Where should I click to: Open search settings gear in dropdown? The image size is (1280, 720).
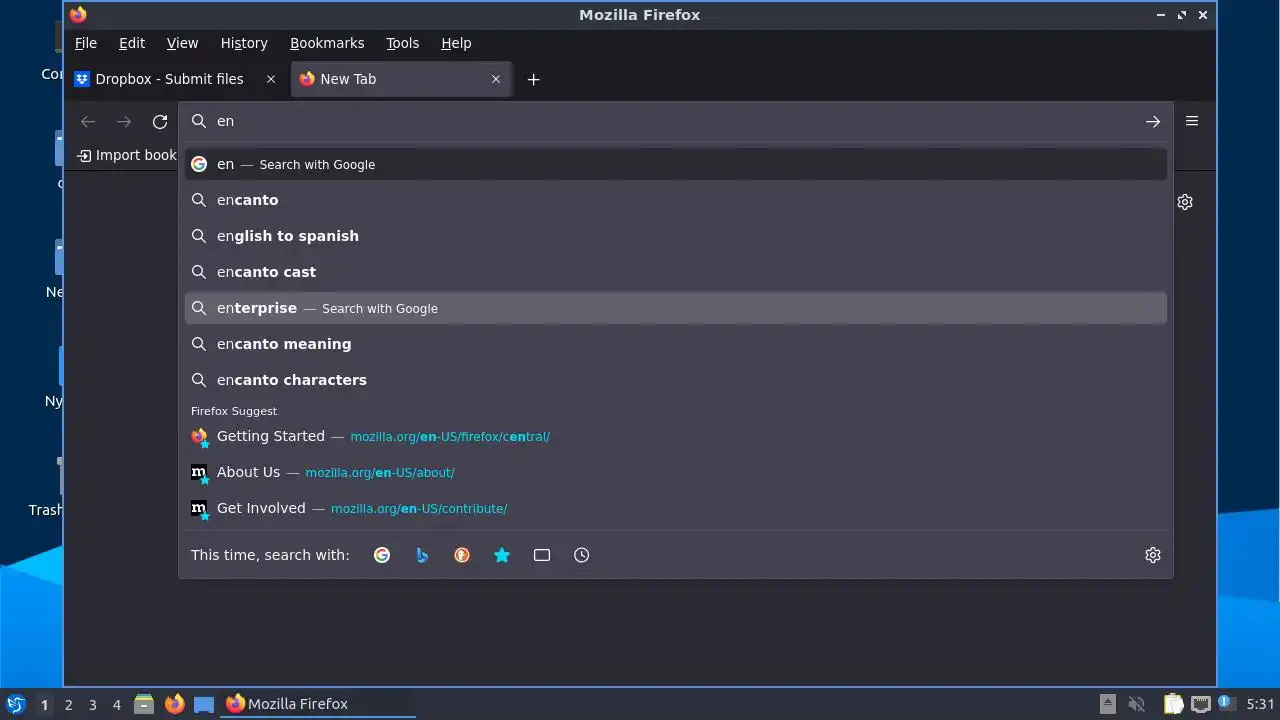1153,555
